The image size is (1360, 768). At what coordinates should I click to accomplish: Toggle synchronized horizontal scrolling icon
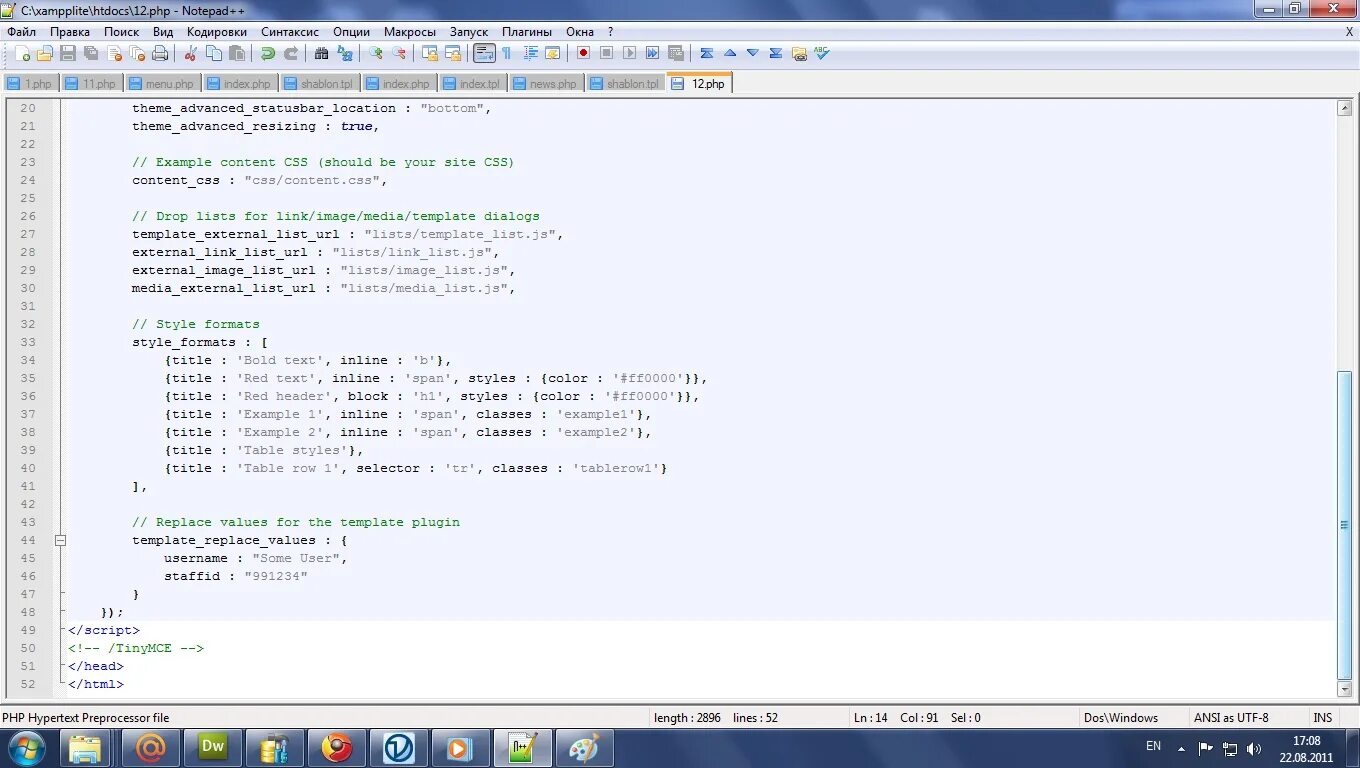(453, 53)
